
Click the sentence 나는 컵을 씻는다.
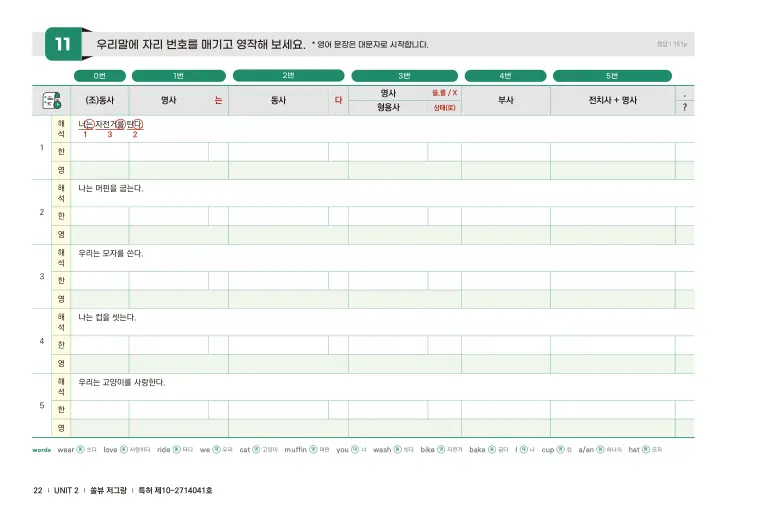click(x=107, y=317)
